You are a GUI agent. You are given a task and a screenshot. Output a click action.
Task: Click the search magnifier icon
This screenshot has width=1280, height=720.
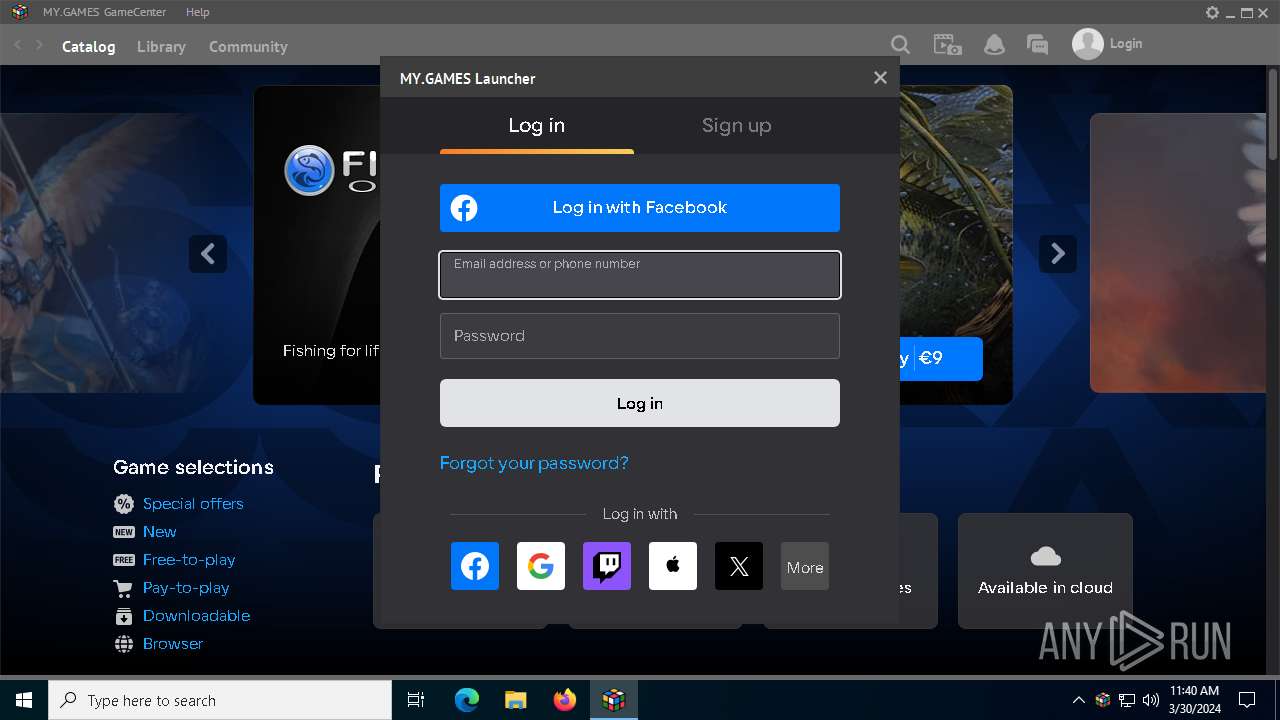coord(900,45)
